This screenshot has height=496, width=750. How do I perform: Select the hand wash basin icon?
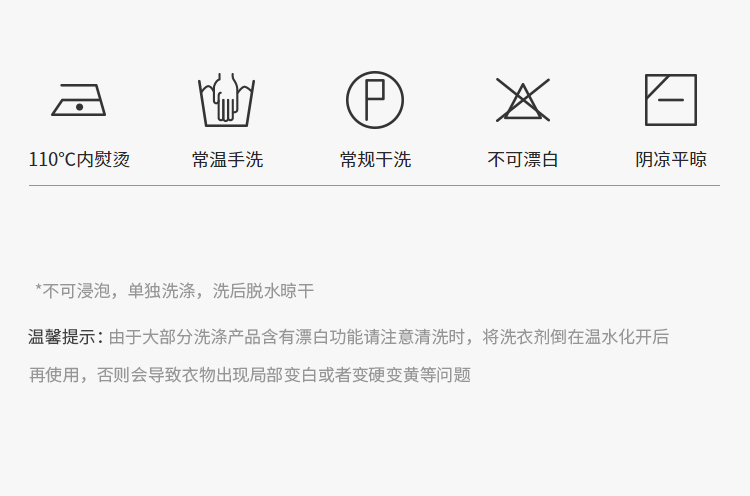pos(227,99)
